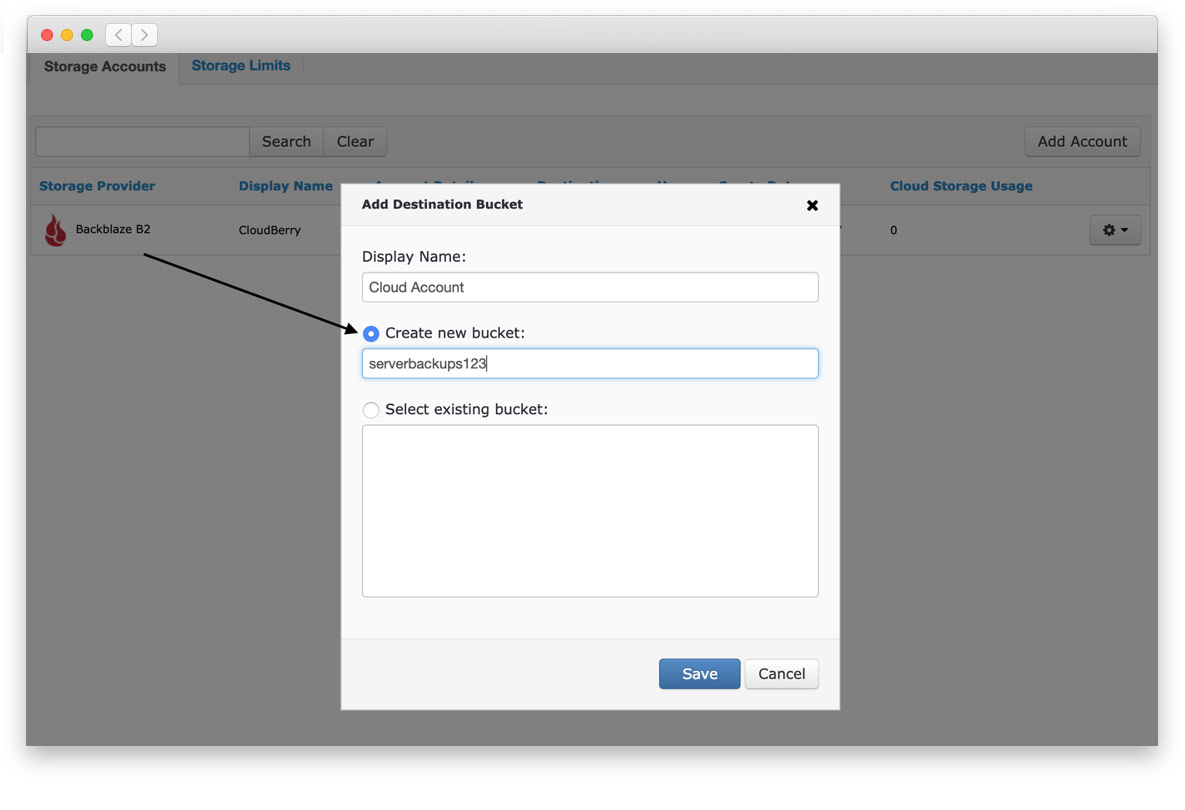Choose the Select existing bucket radio option
1185x810 pixels.
(x=371, y=410)
